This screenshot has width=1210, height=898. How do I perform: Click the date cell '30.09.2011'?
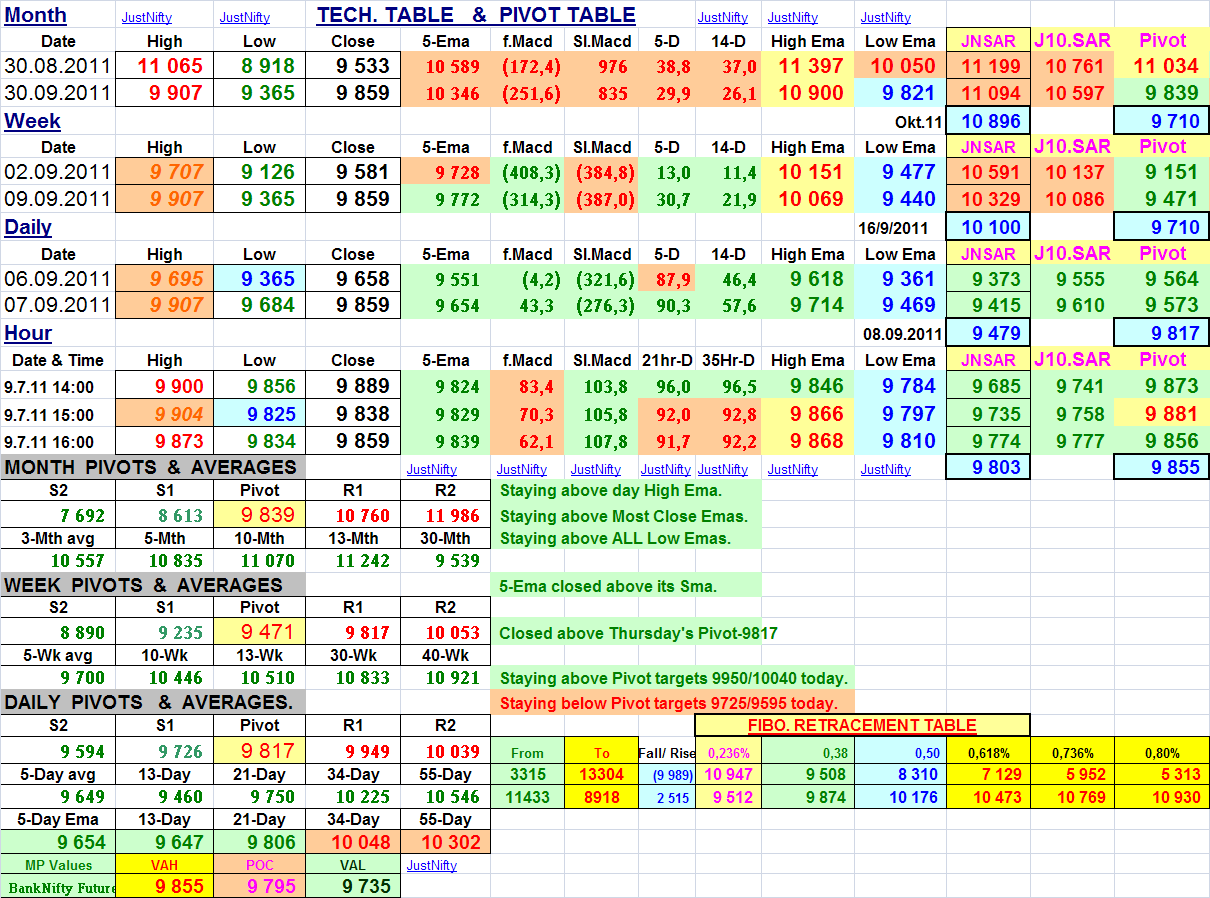point(58,93)
